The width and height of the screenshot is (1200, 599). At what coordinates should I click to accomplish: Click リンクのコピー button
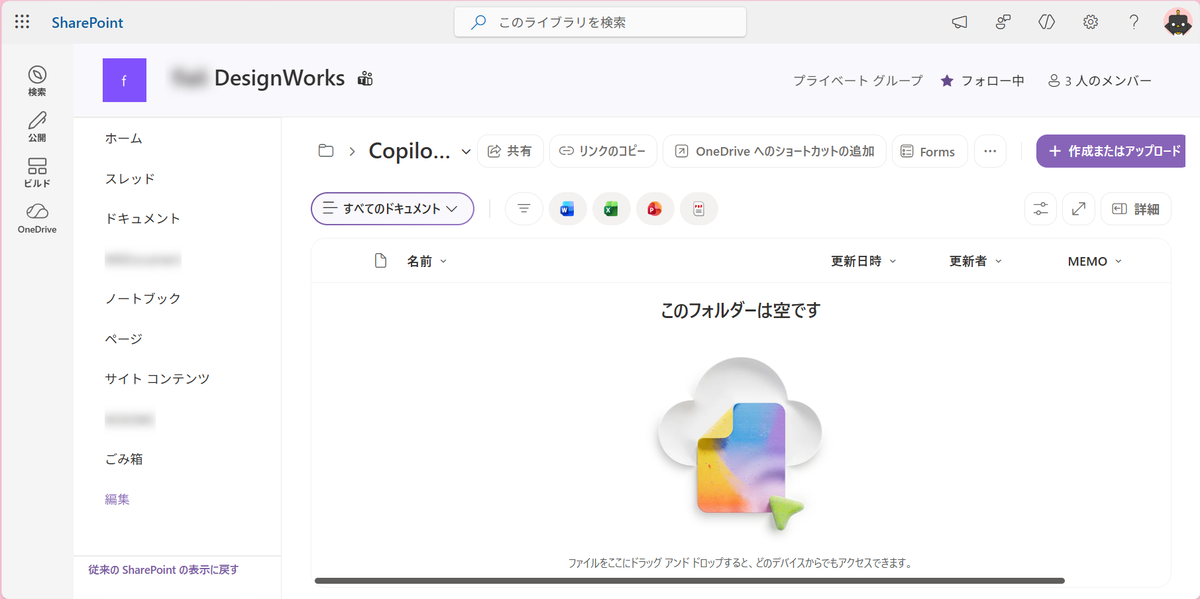tap(604, 151)
